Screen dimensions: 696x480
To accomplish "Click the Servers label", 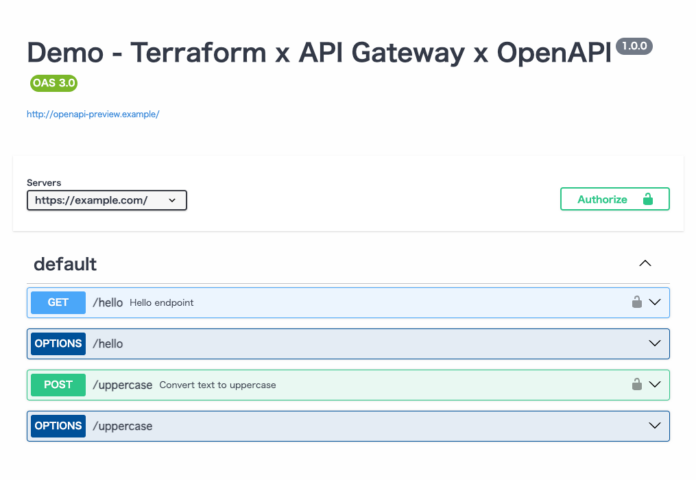I will 44,182.
